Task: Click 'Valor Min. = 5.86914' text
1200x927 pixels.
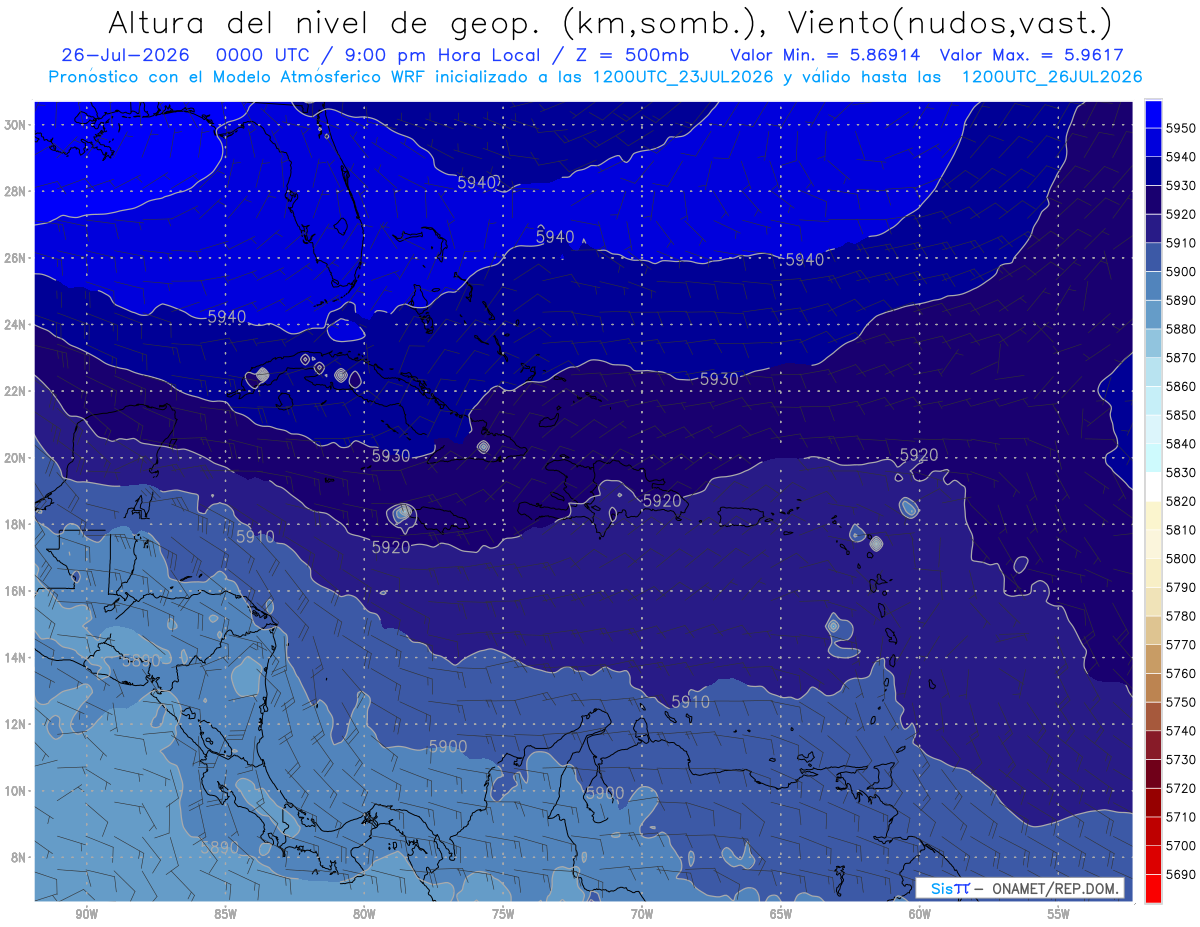Action: tap(825, 55)
